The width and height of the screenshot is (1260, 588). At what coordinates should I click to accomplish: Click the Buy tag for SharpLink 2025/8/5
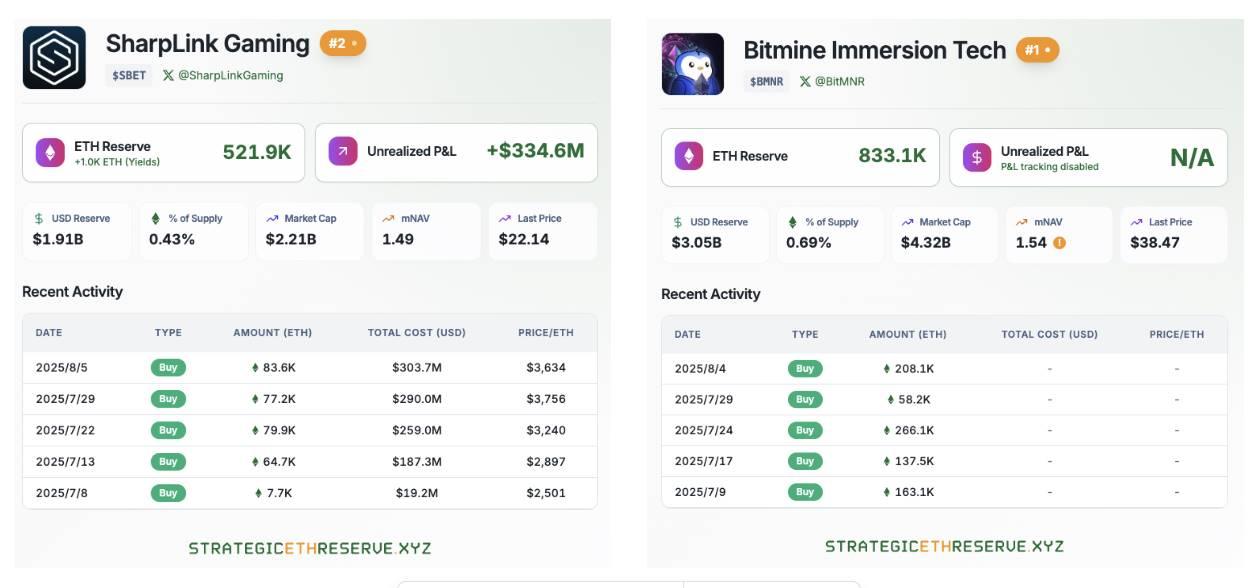(168, 367)
